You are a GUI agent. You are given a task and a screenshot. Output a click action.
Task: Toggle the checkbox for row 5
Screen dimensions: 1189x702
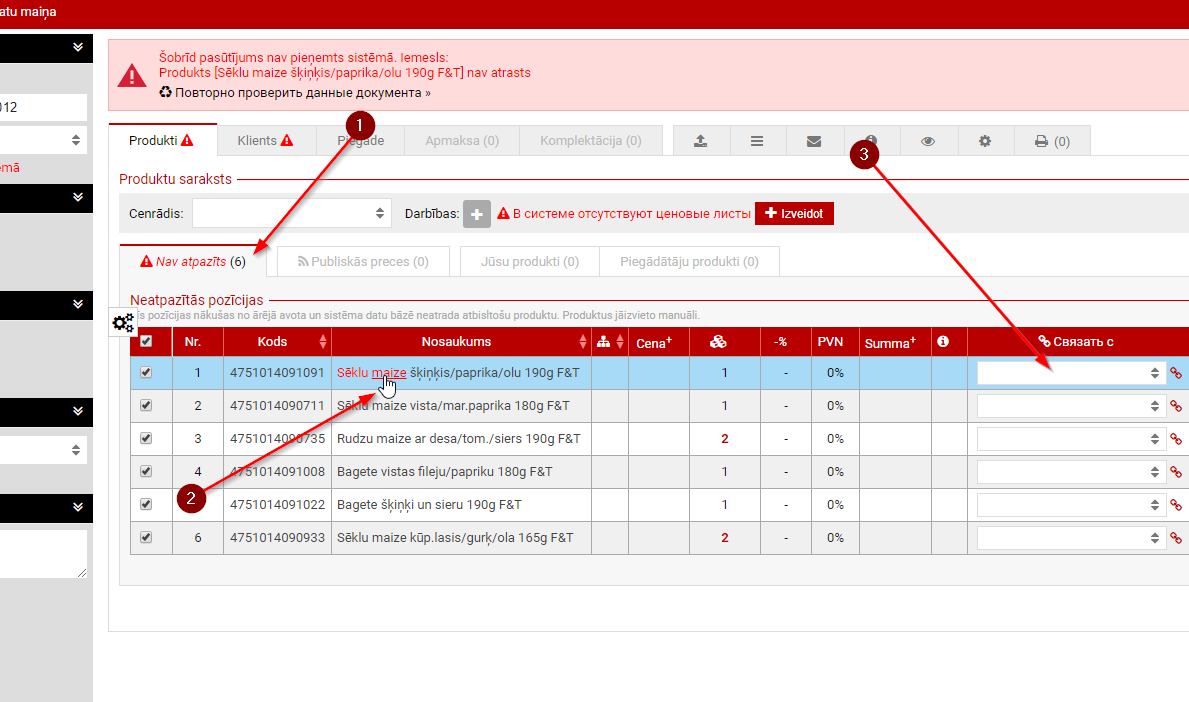click(147, 505)
